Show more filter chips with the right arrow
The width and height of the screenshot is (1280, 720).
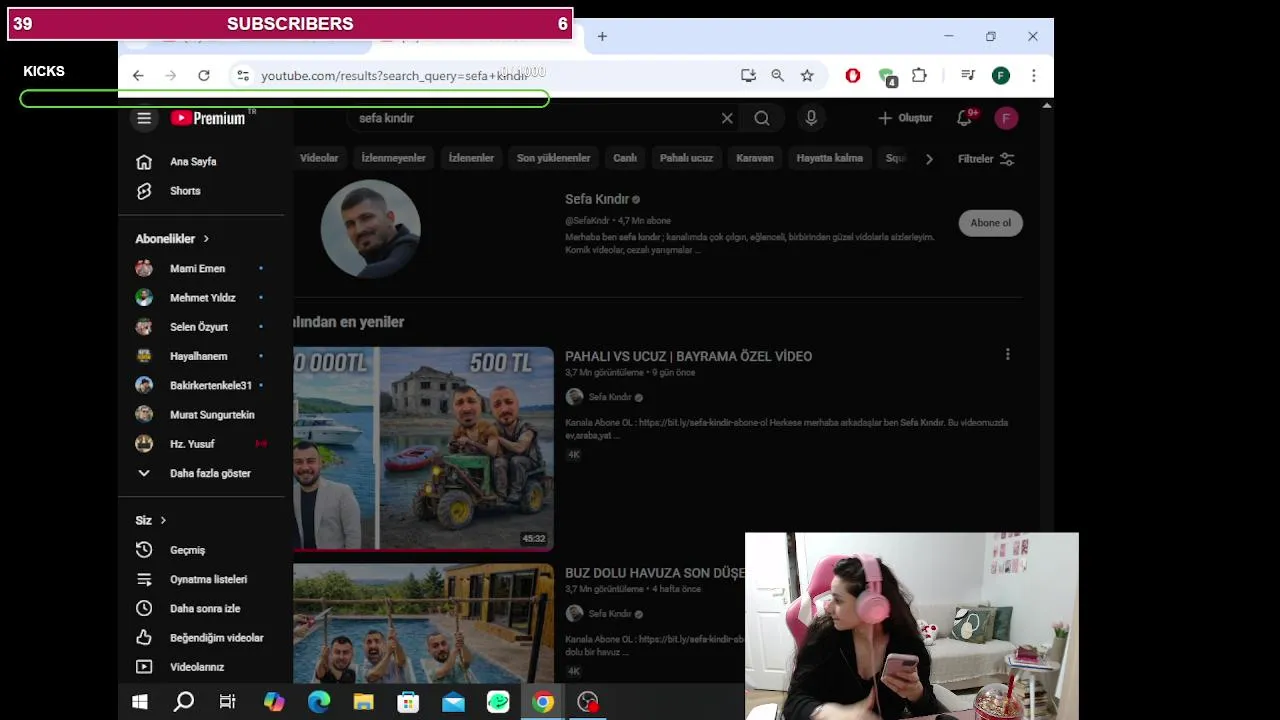click(x=929, y=159)
